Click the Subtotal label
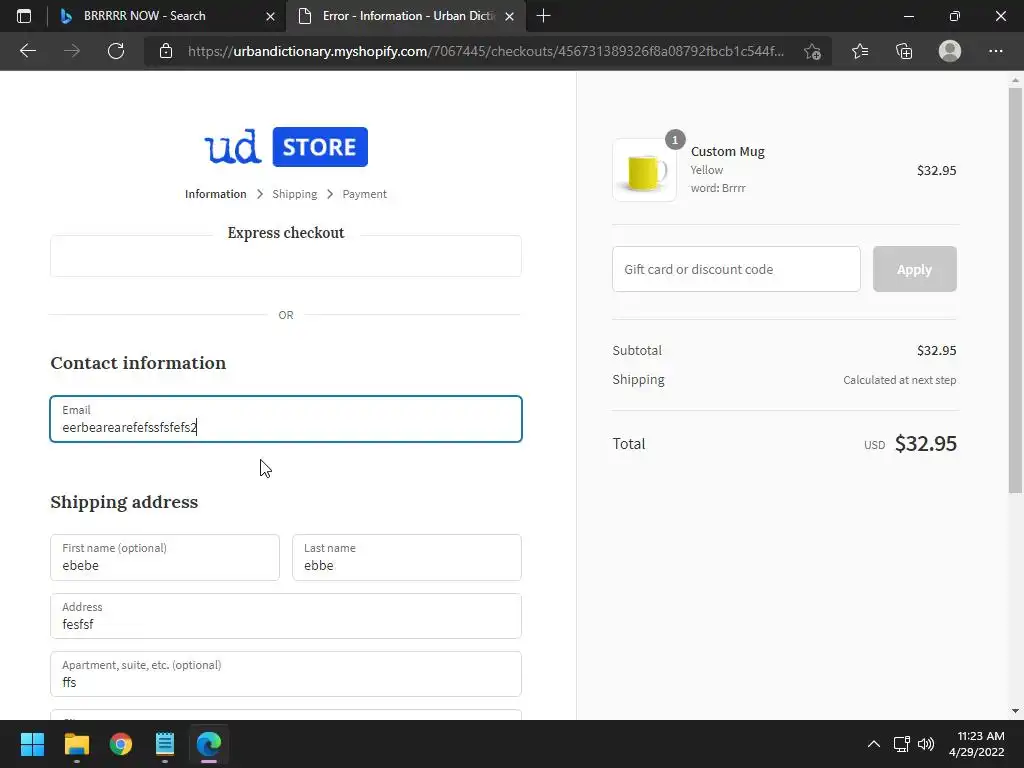The height and width of the screenshot is (768, 1024). [x=637, y=351]
